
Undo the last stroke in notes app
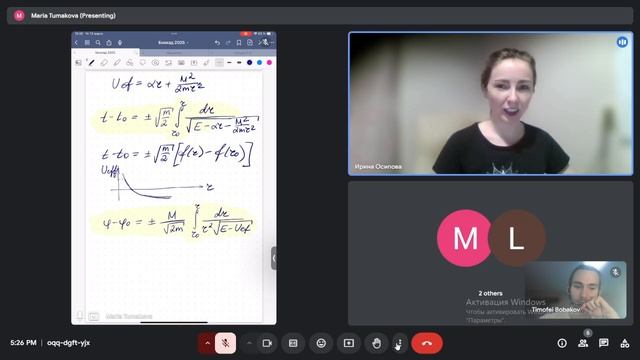217,42
